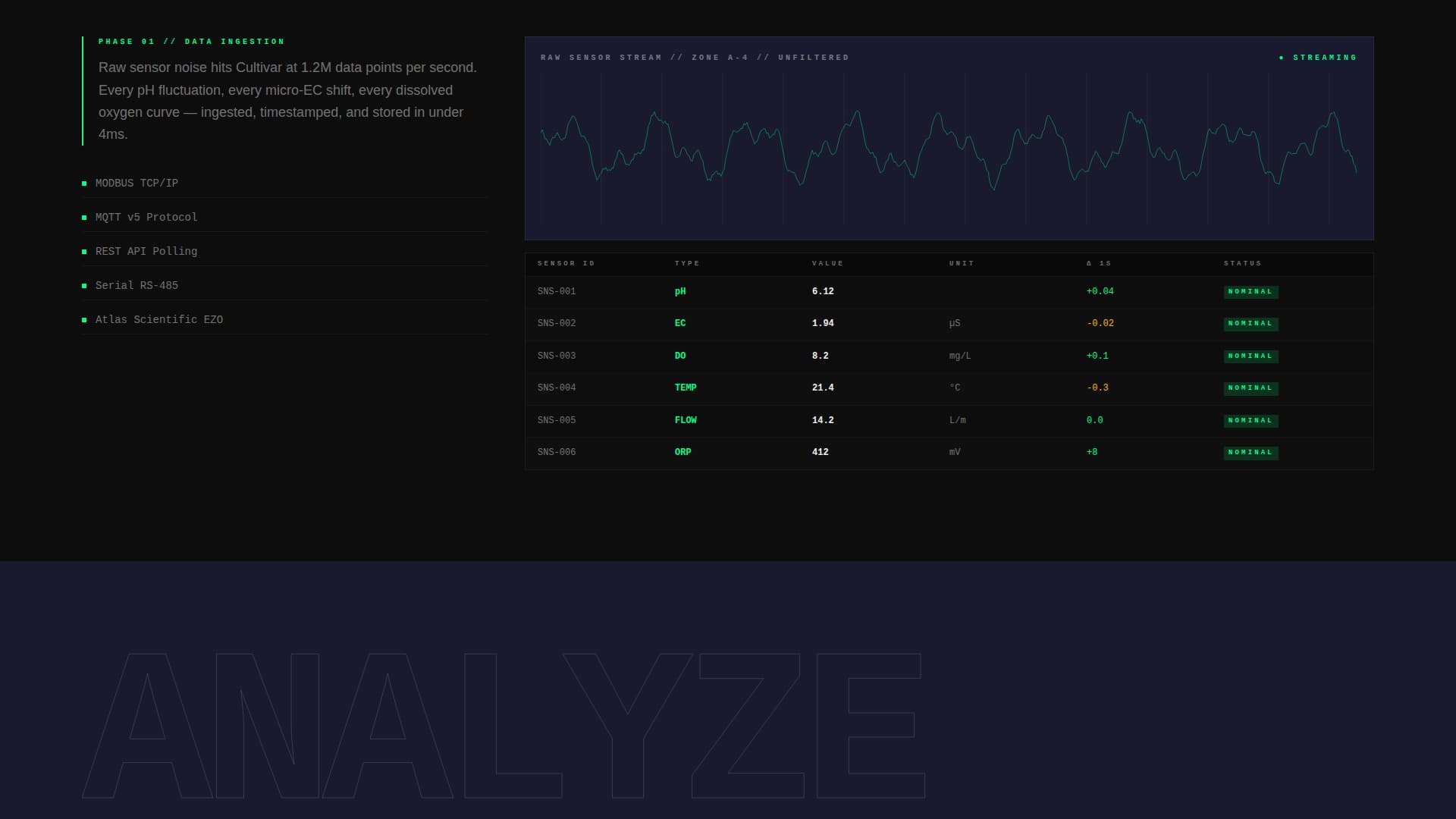Click the NOMINAL badge on the ORP row
Viewport: 1456px width, 819px height.
(x=1251, y=452)
